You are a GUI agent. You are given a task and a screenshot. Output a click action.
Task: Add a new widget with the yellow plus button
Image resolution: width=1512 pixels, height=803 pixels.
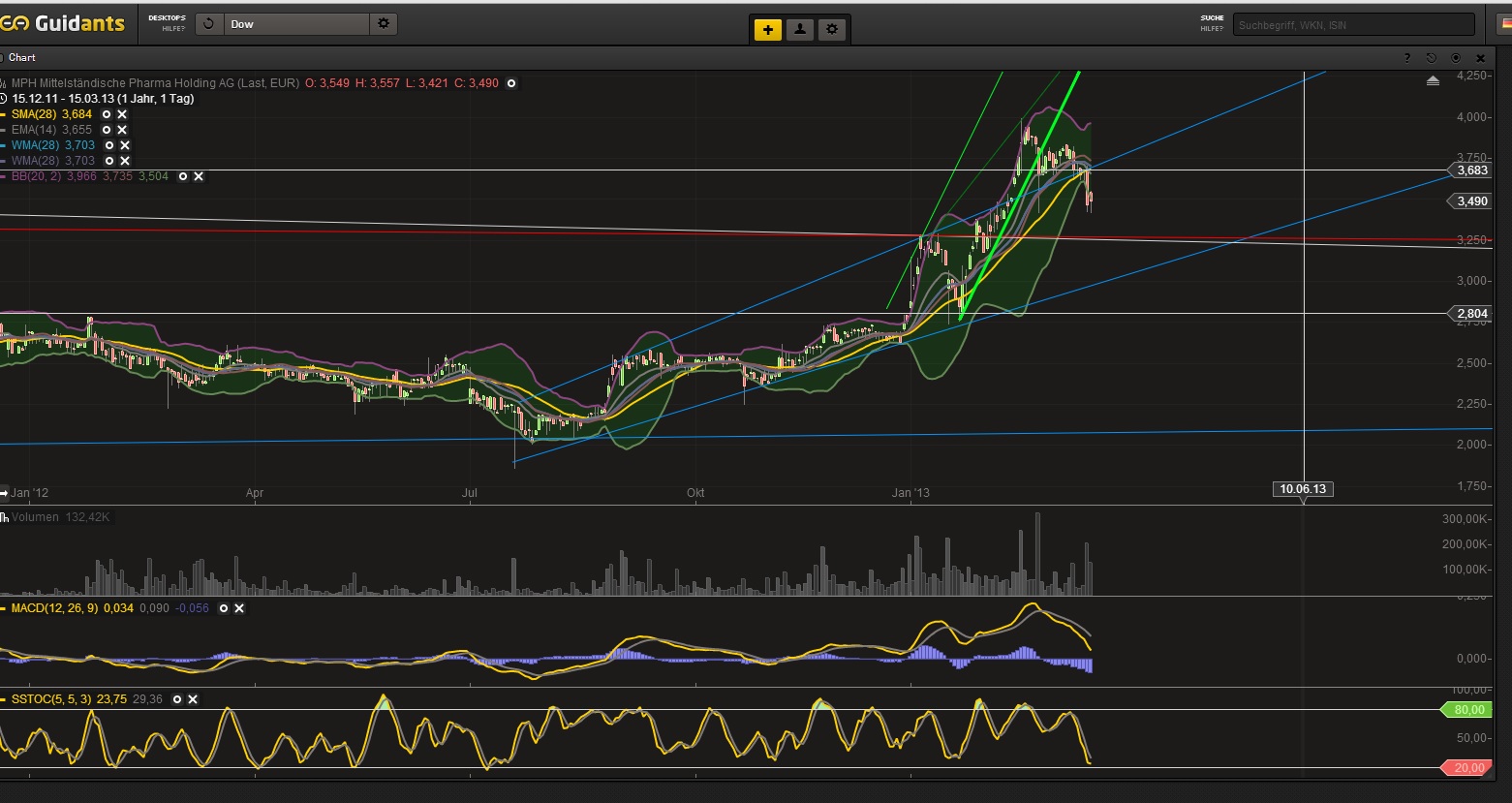768,29
